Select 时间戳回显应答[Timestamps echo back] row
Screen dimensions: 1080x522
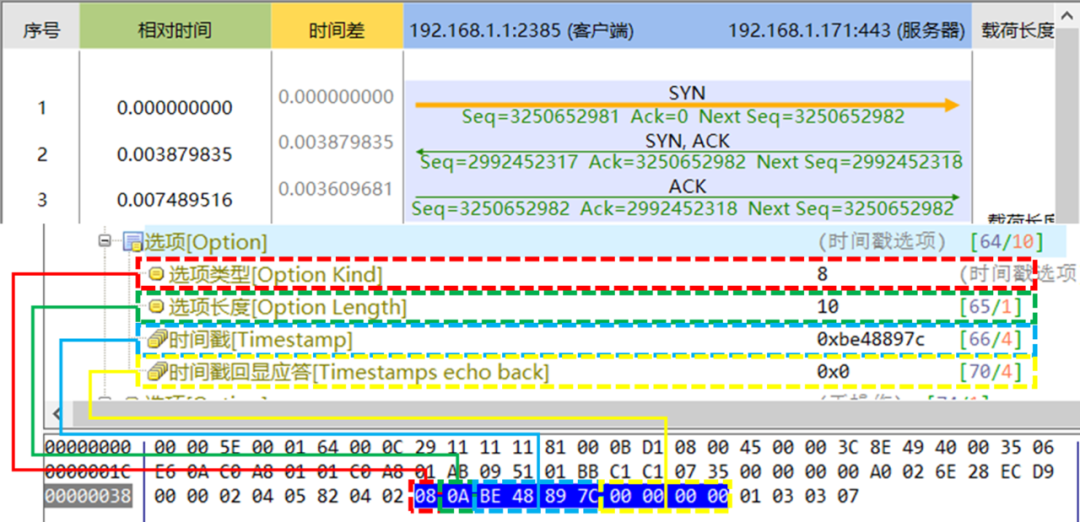(x=586, y=373)
